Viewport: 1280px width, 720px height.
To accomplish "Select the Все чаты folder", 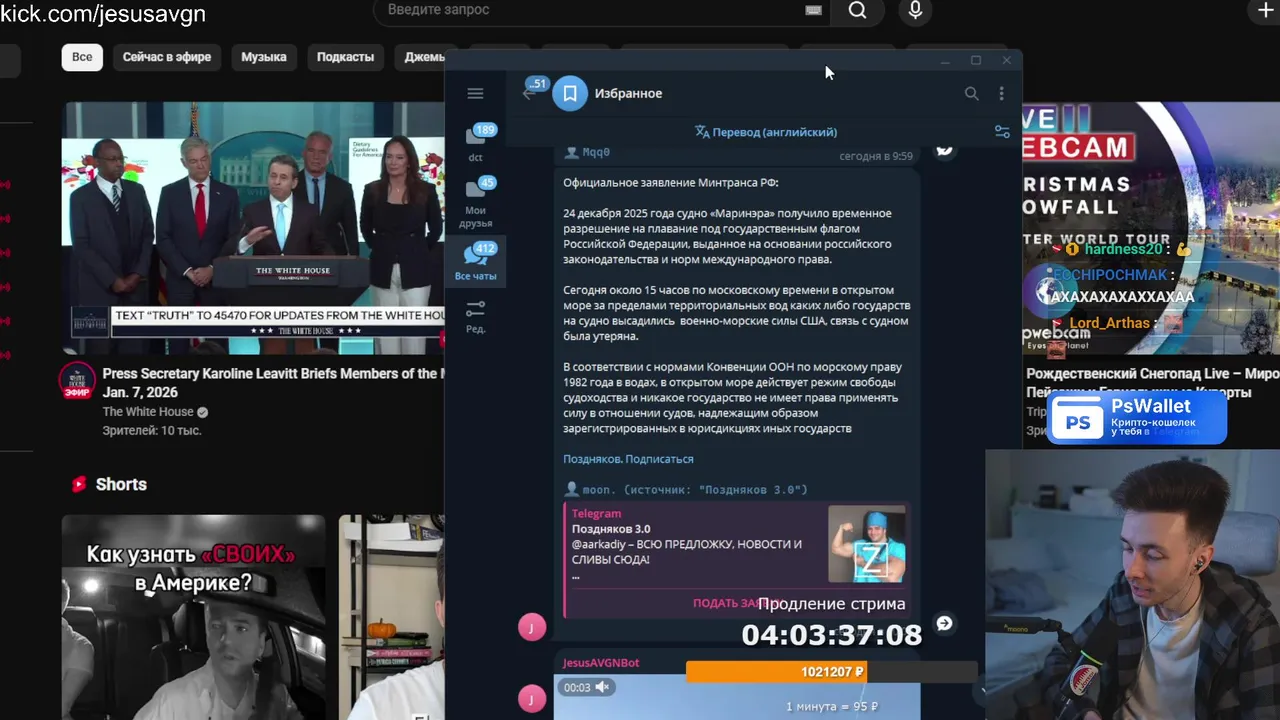I will click(x=476, y=262).
